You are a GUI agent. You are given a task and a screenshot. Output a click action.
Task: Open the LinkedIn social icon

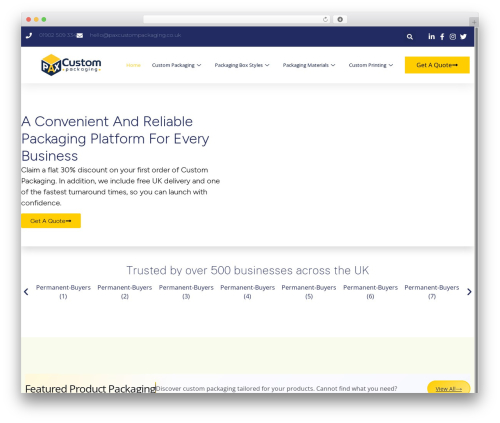(x=431, y=36)
